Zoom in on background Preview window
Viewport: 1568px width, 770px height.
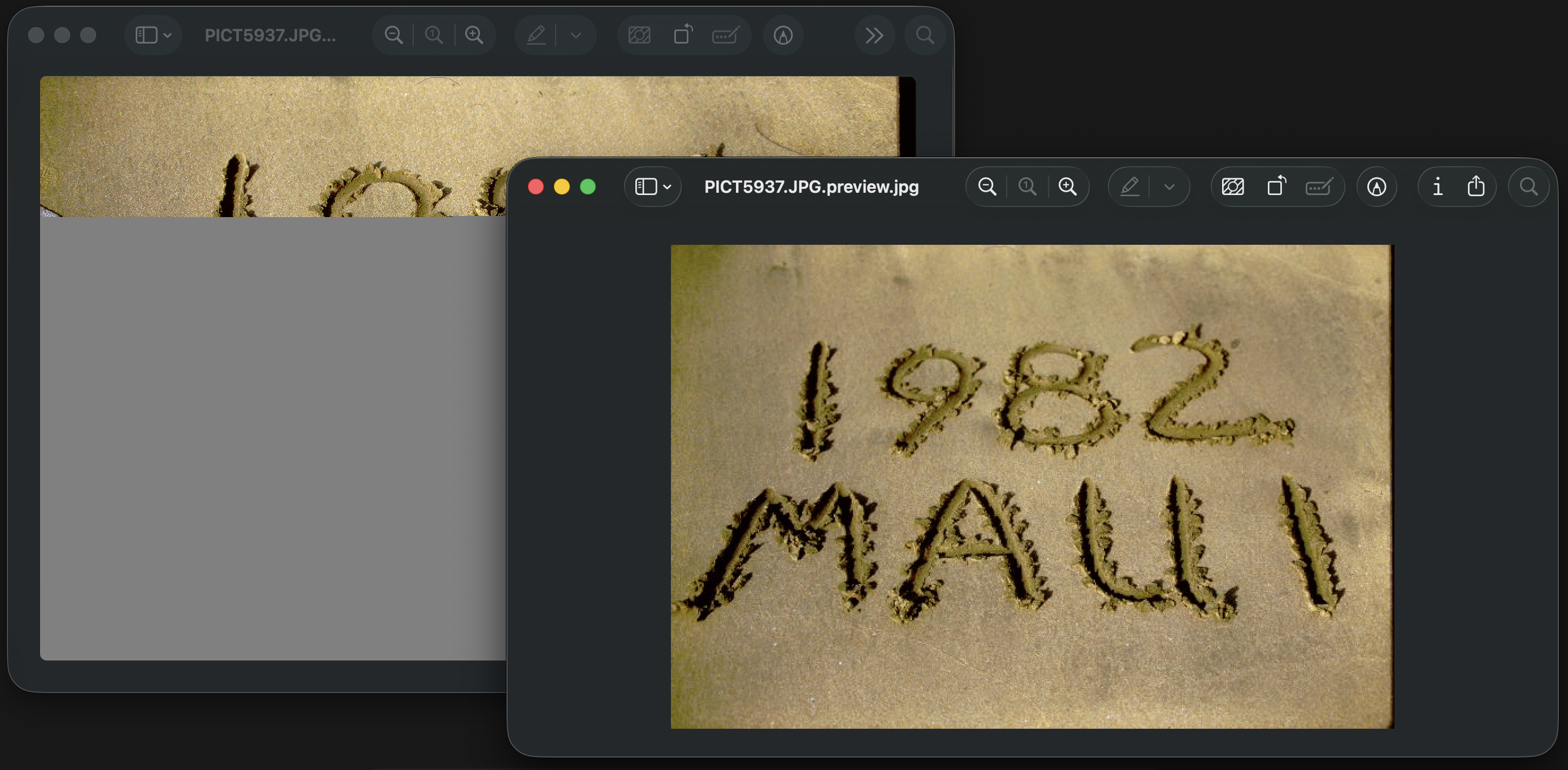[x=474, y=34]
